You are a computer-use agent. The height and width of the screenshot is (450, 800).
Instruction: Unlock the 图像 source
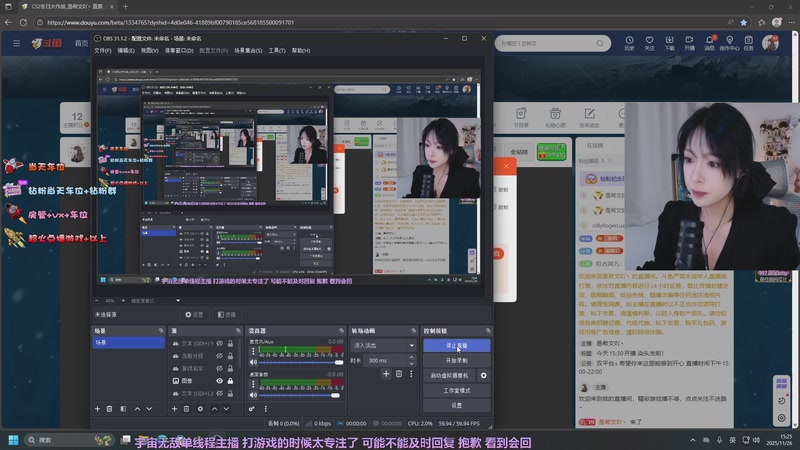(231, 381)
